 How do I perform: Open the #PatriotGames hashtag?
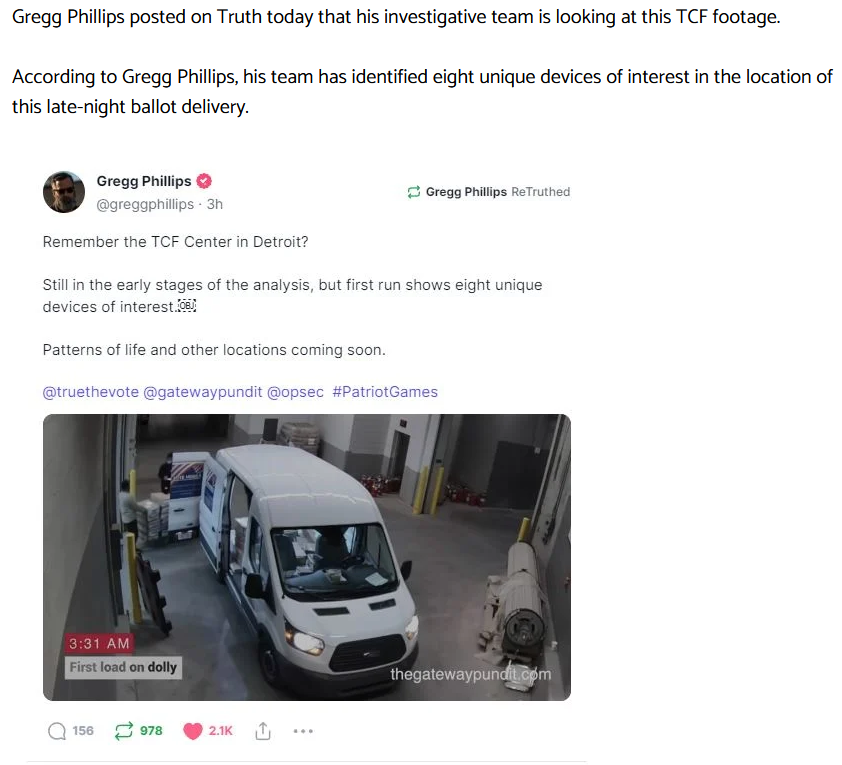pos(385,392)
